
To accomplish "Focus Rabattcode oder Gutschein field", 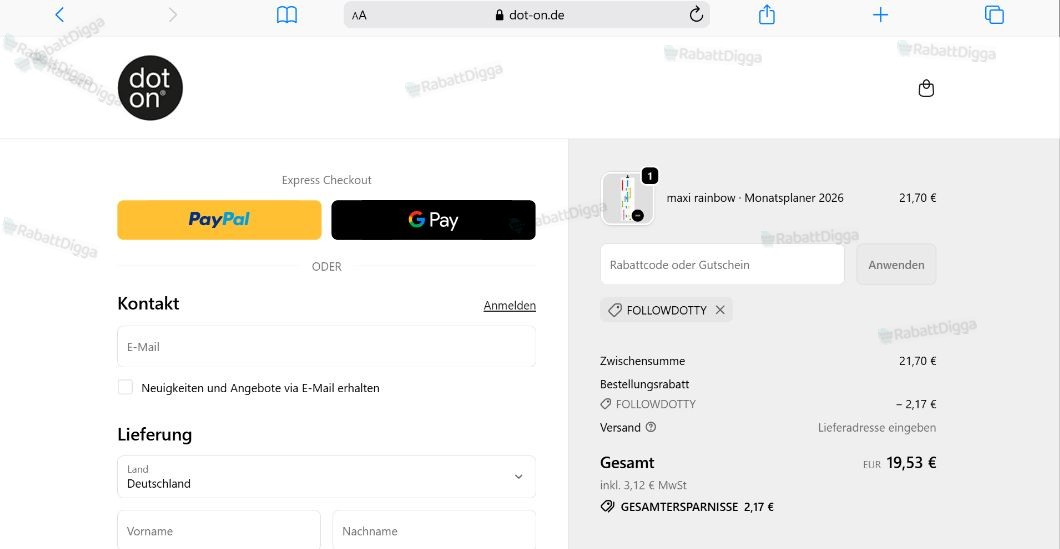I will coord(722,264).
